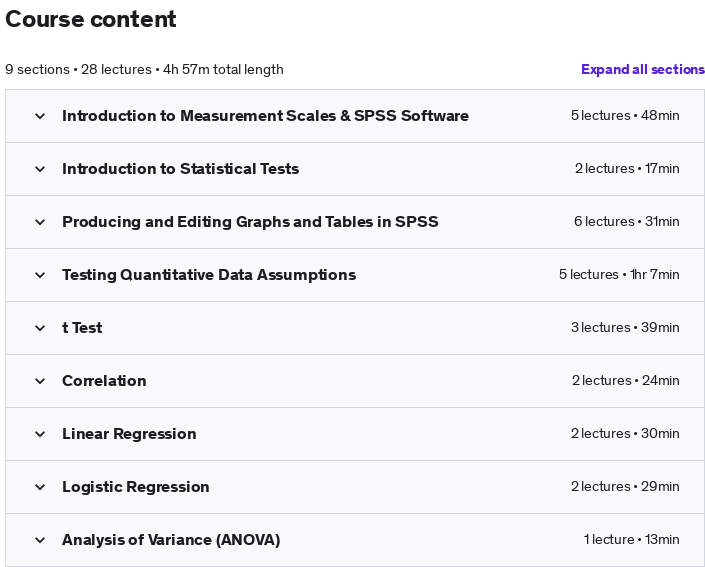Click the '2 lectures • 29min' label
This screenshot has height=567, width=705.
point(625,487)
